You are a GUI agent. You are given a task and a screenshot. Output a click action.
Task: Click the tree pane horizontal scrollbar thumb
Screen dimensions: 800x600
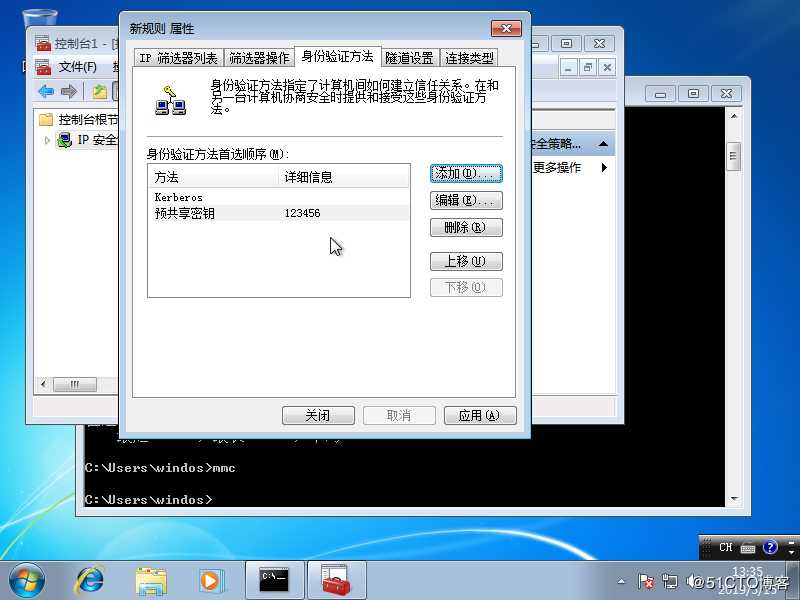[x=75, y=384]
